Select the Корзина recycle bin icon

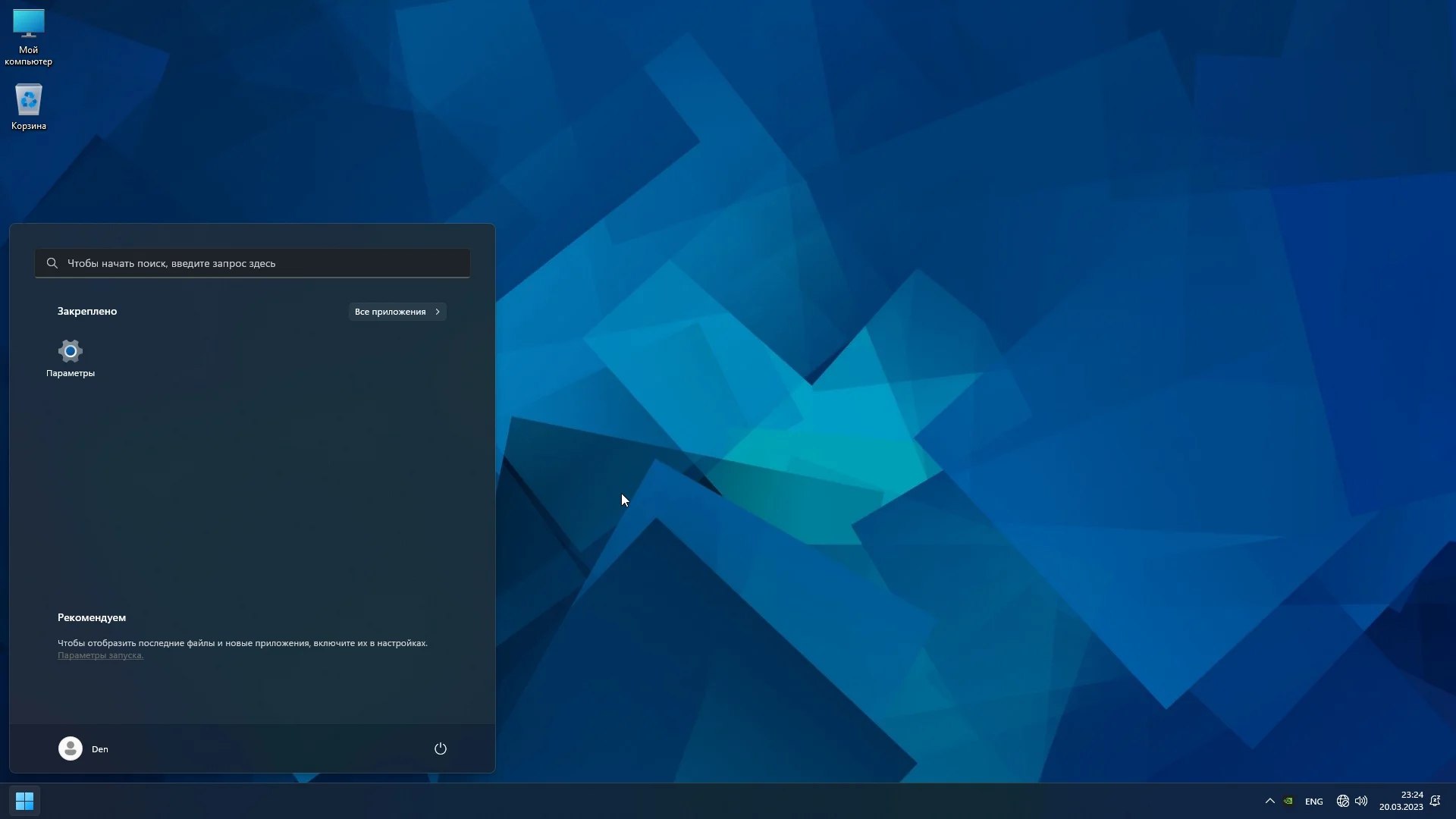pyautogui.click(x=29, y=107)
